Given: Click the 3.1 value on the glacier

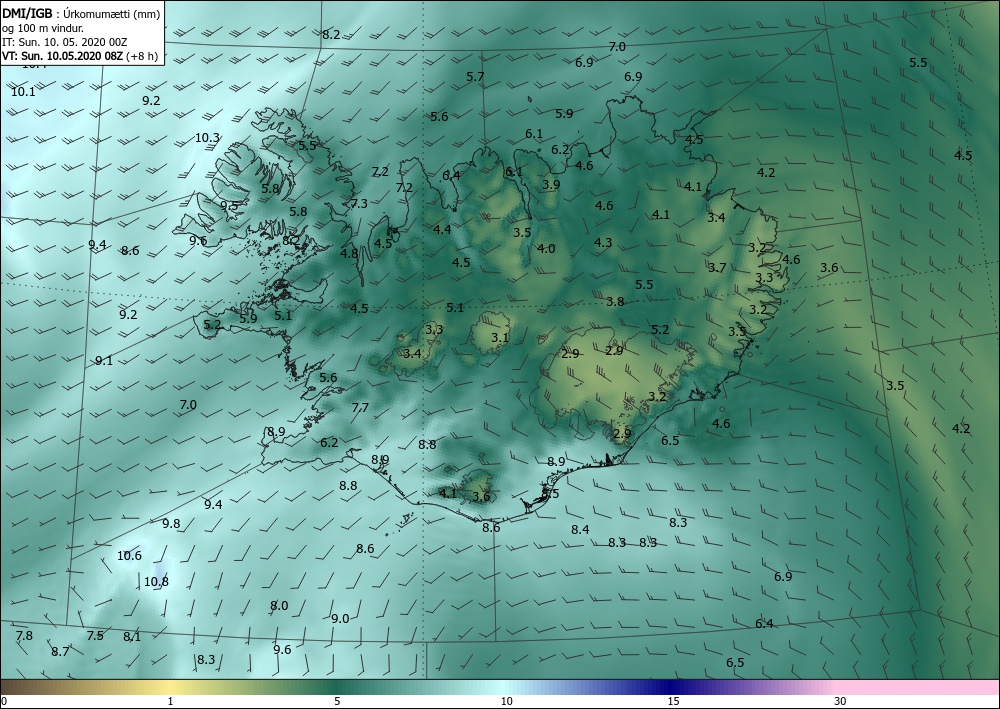Looking at the screenshot, I should (x=500, y=337).
